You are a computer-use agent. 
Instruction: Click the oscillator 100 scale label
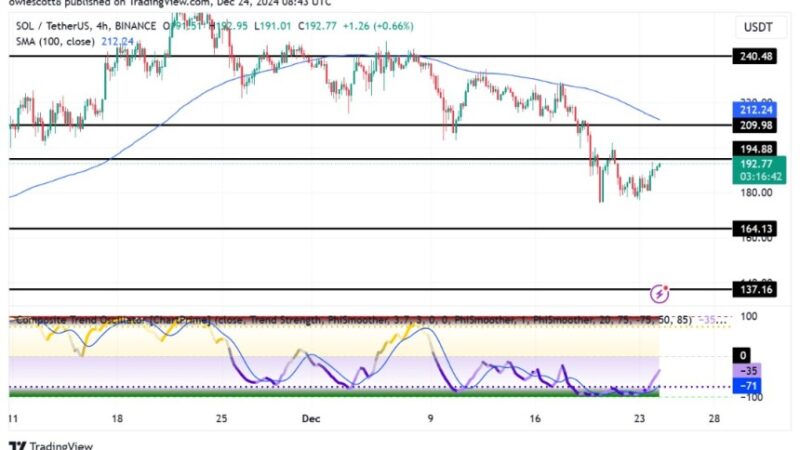tap(748, 316)
